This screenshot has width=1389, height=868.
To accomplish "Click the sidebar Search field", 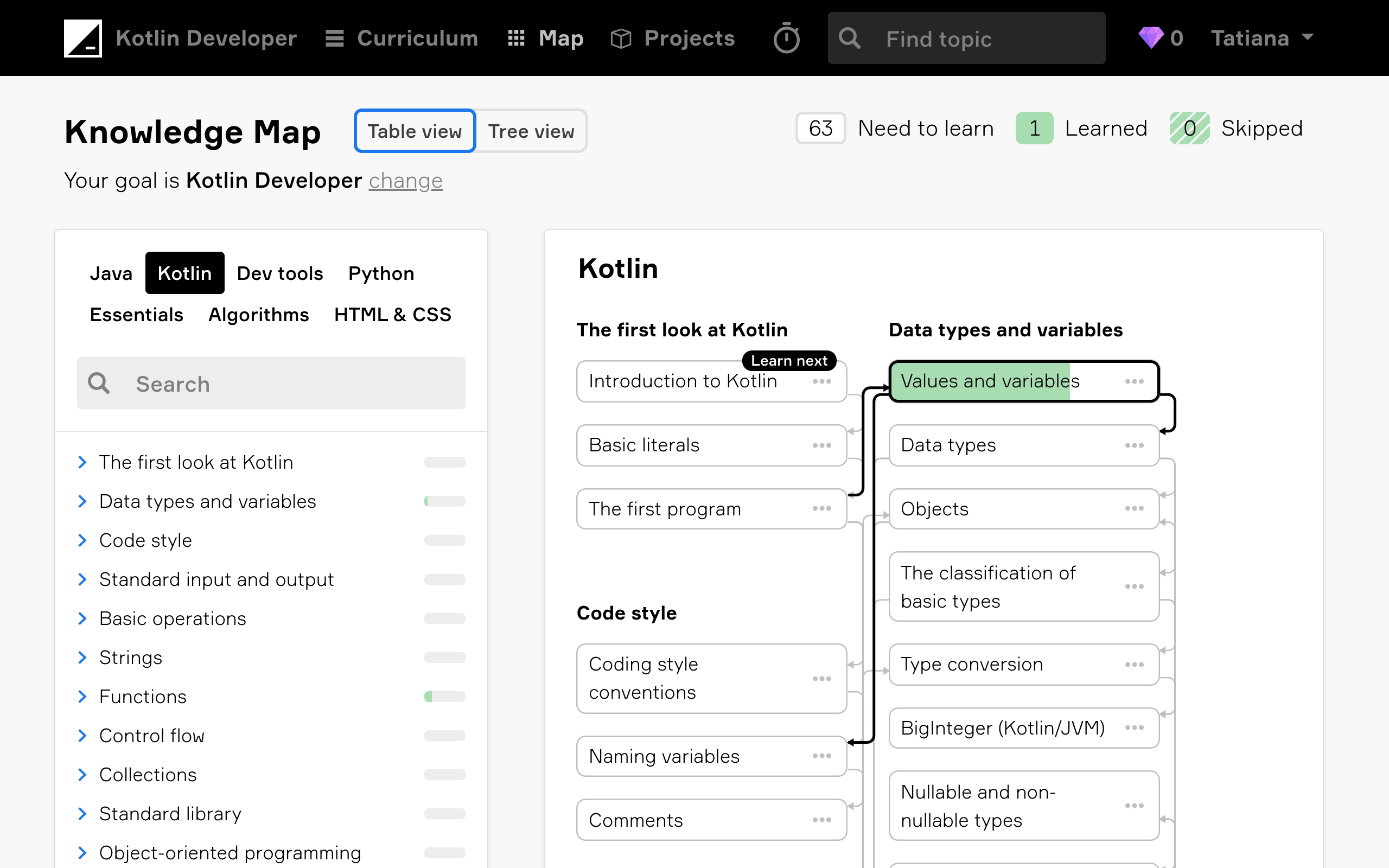I will [x=271, y=383].
